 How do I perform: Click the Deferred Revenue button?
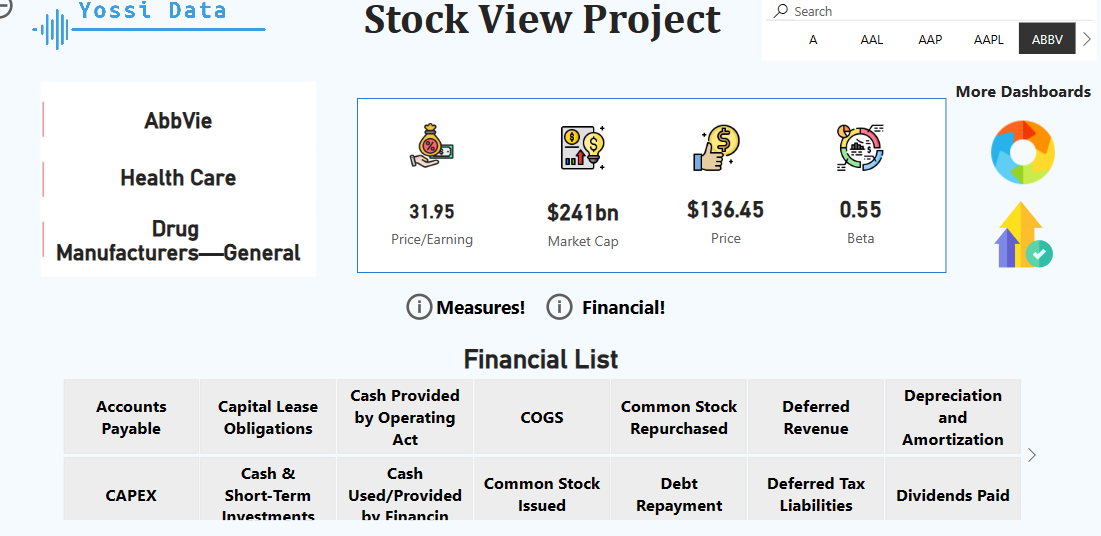point(816,417)
